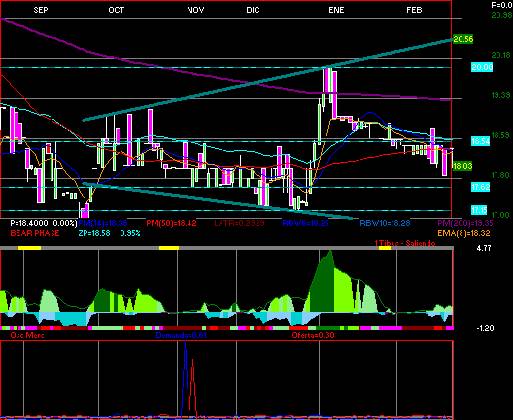Click the tall magenta candle at January peak
513x420 pixels.
point(334,94)
